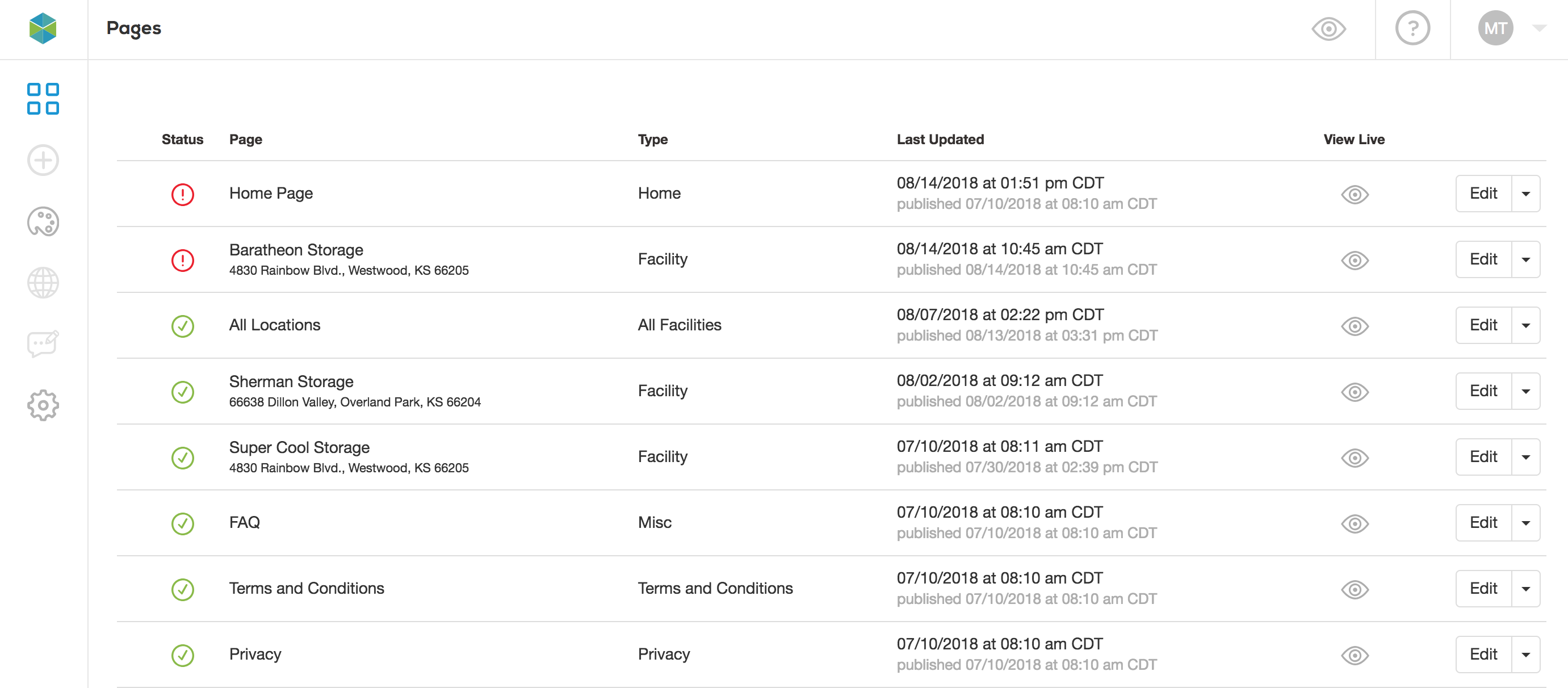Viewport: 1568px width, 688px height.
Task: Open the reviews chat-pencil icon in sidebar
Action: tap(43, 344)
